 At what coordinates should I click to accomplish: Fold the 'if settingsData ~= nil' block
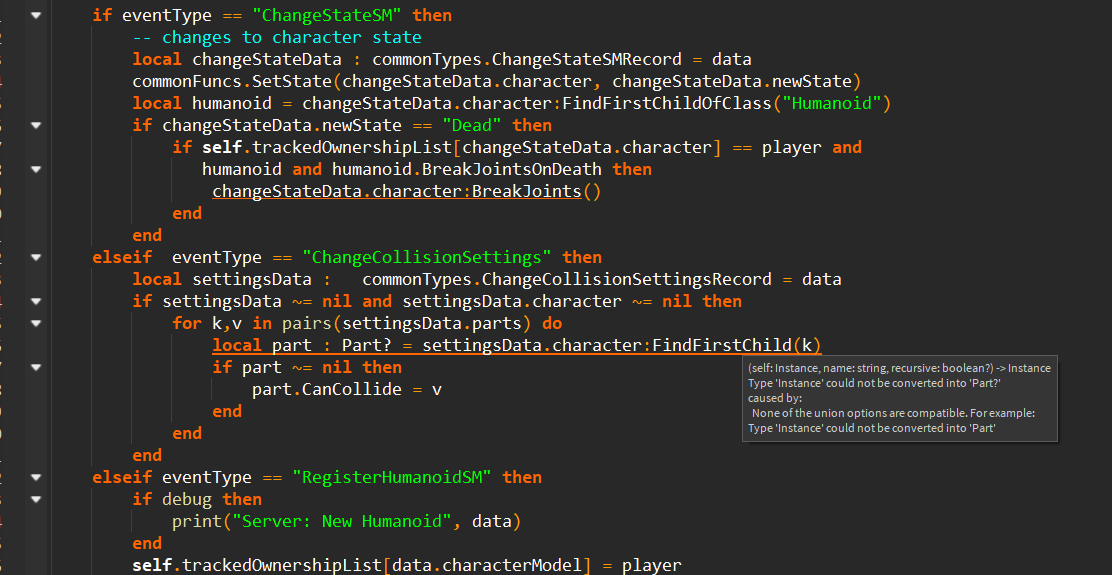tap(36, 301)
